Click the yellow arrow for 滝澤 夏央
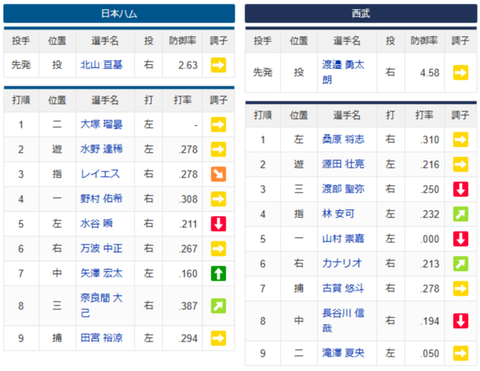The image size is (480, 371). [460, 353]
